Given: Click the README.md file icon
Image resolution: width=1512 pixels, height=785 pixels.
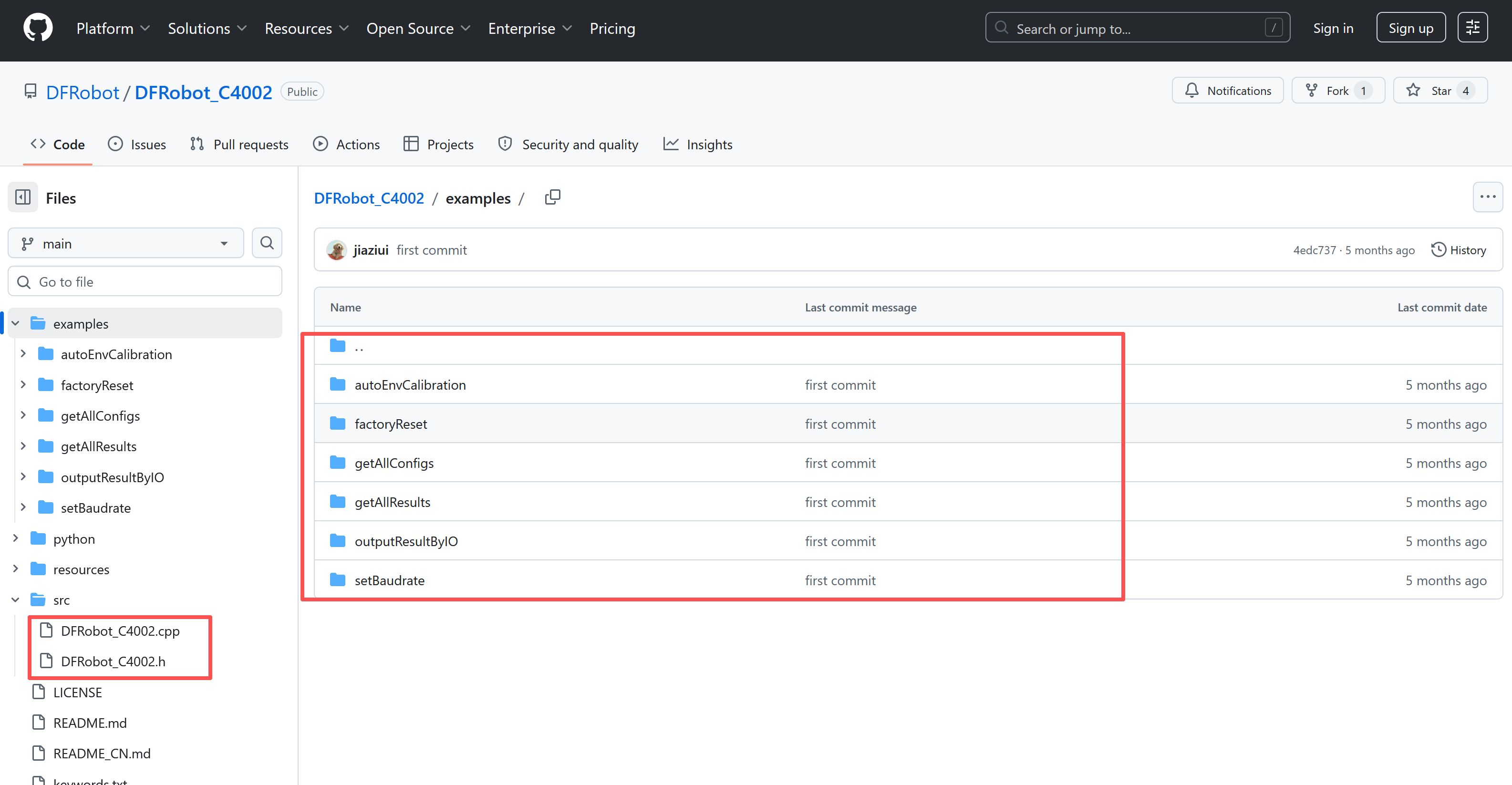Looking at the screenshot, I should 39,722.
